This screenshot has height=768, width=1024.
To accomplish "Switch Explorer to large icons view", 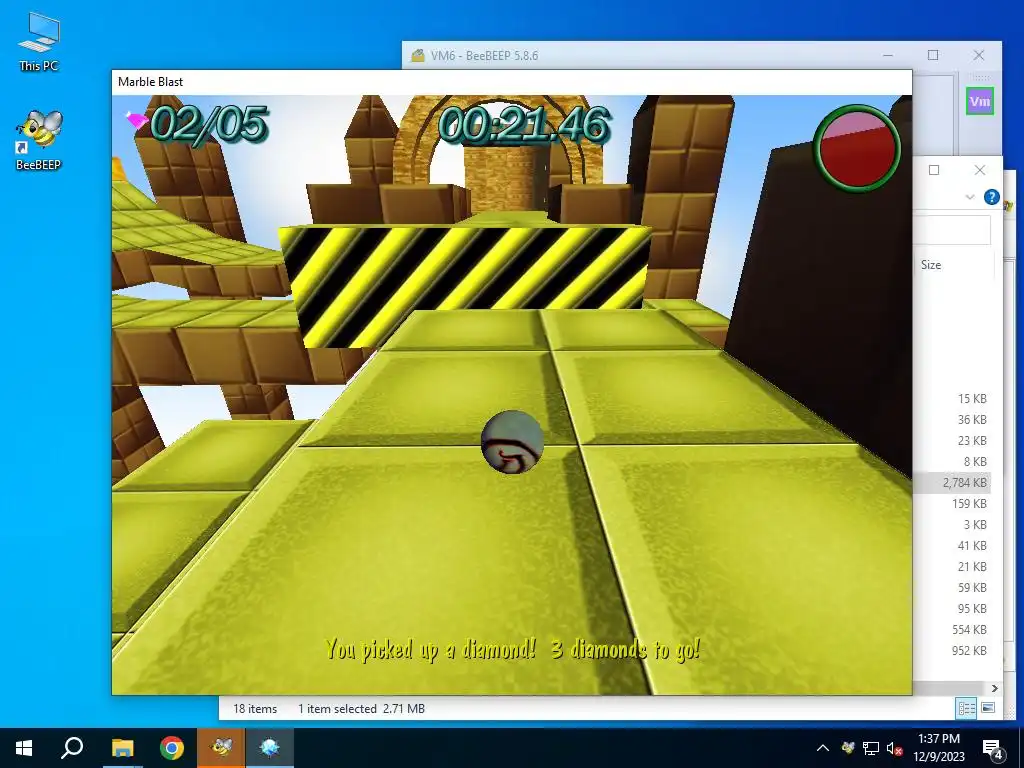I will pos(988,708).
